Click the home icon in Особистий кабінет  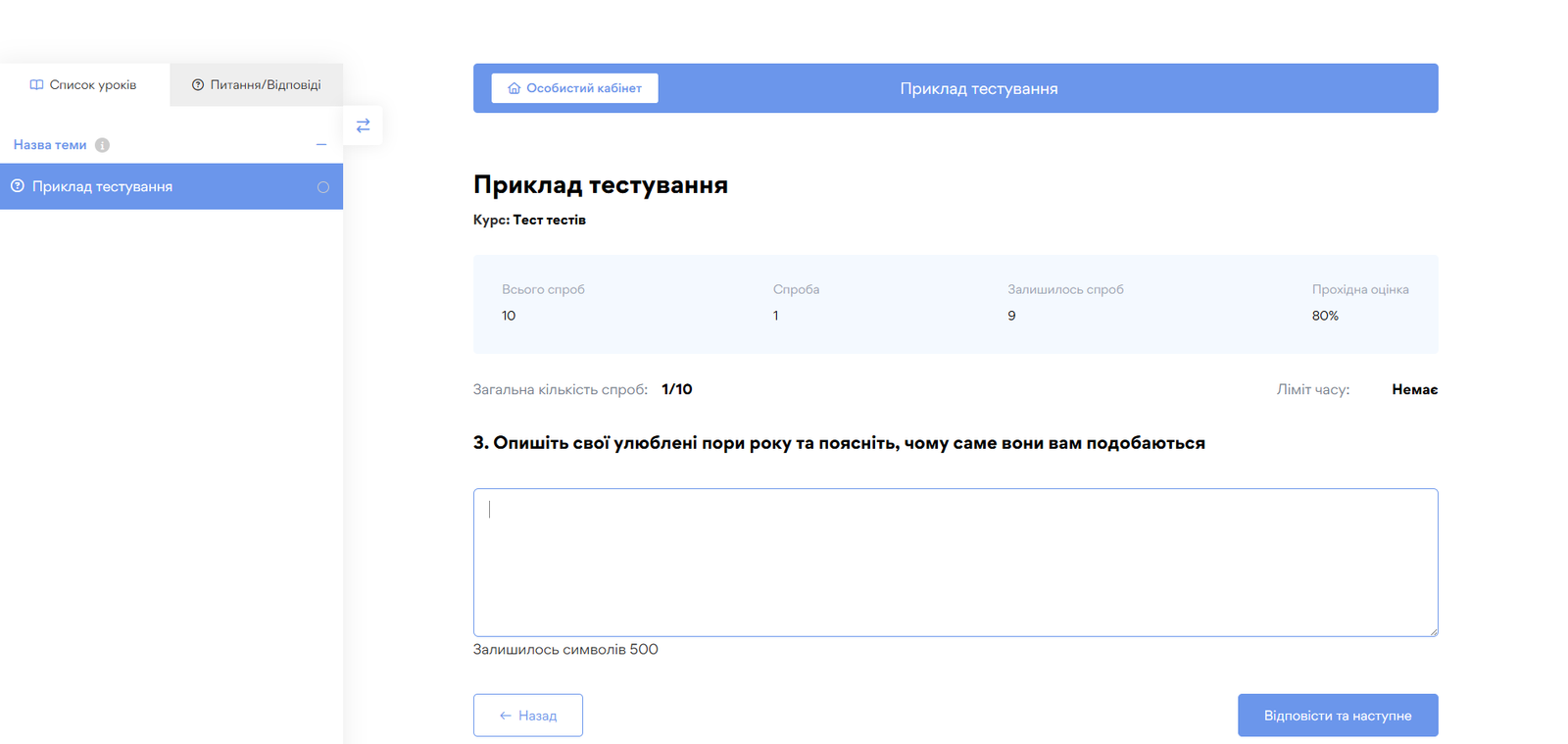coord(514,88)
